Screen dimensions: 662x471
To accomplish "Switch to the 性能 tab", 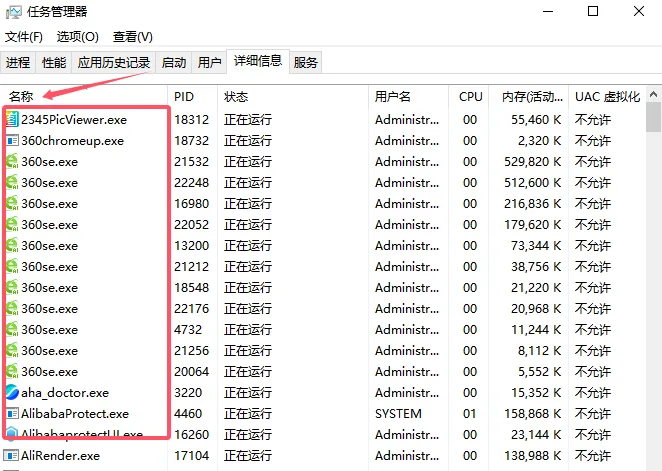I will (54, 62).
